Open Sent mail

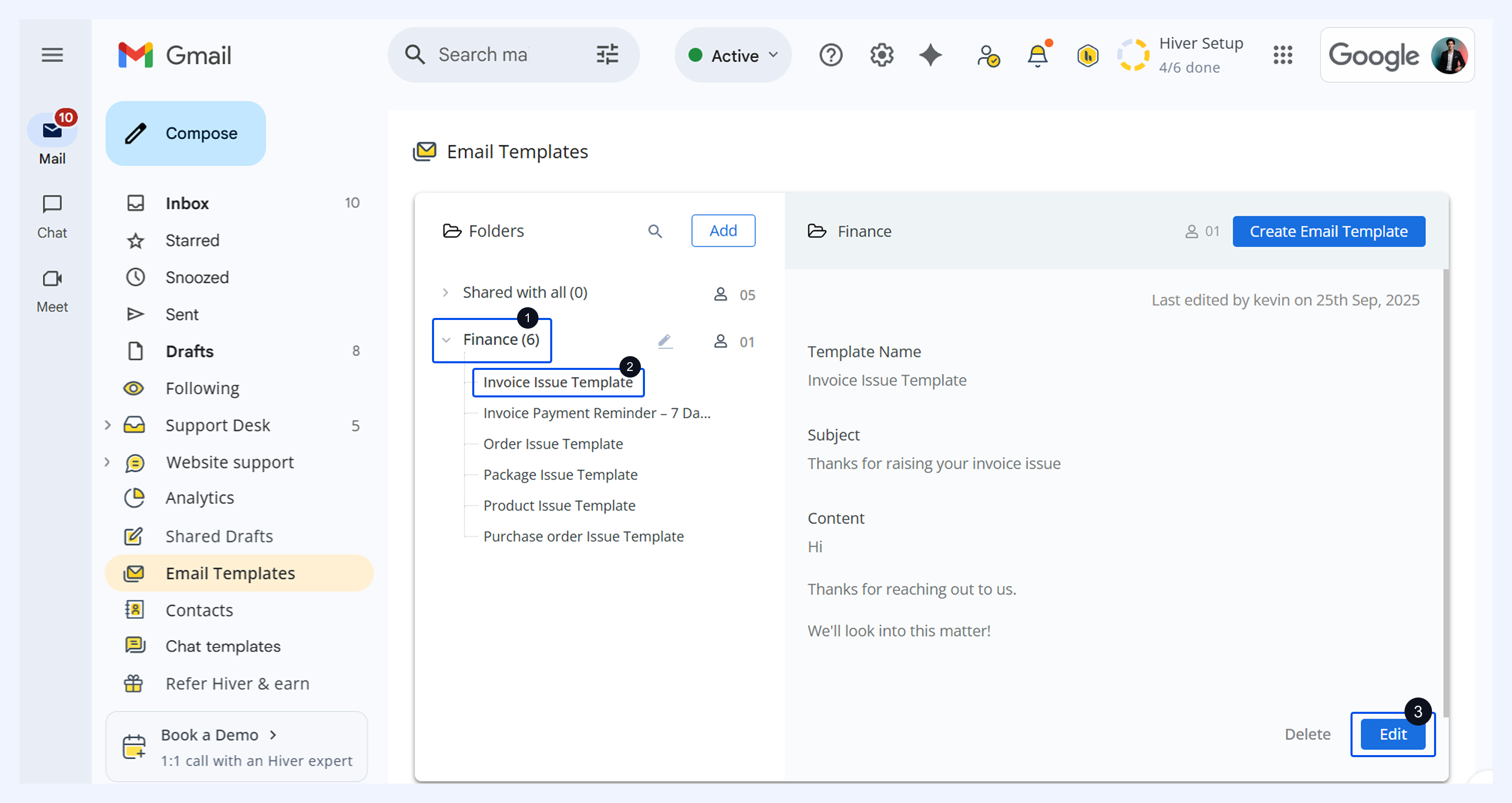tap(239, 314)
